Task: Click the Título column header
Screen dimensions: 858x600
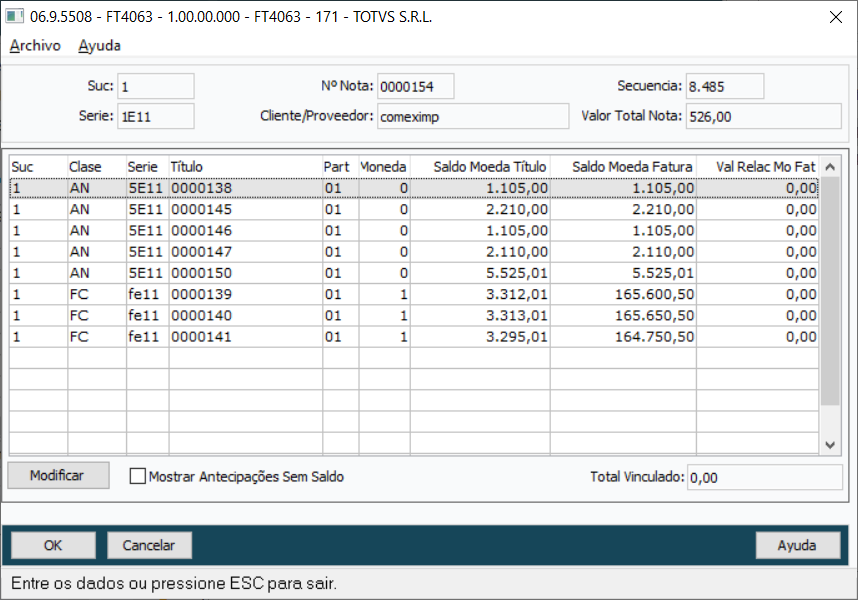Action: (246, 167)
